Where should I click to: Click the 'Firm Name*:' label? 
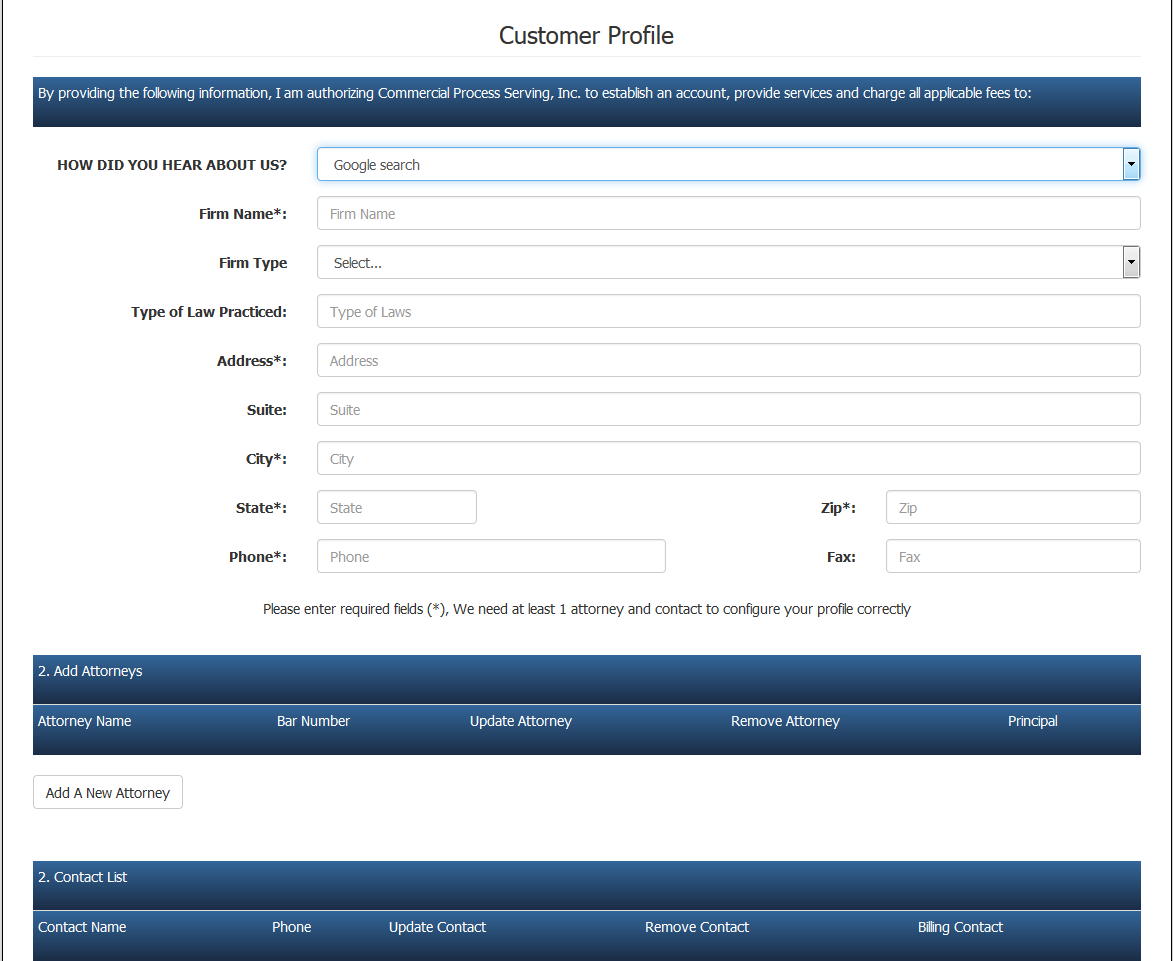point(243,214)
